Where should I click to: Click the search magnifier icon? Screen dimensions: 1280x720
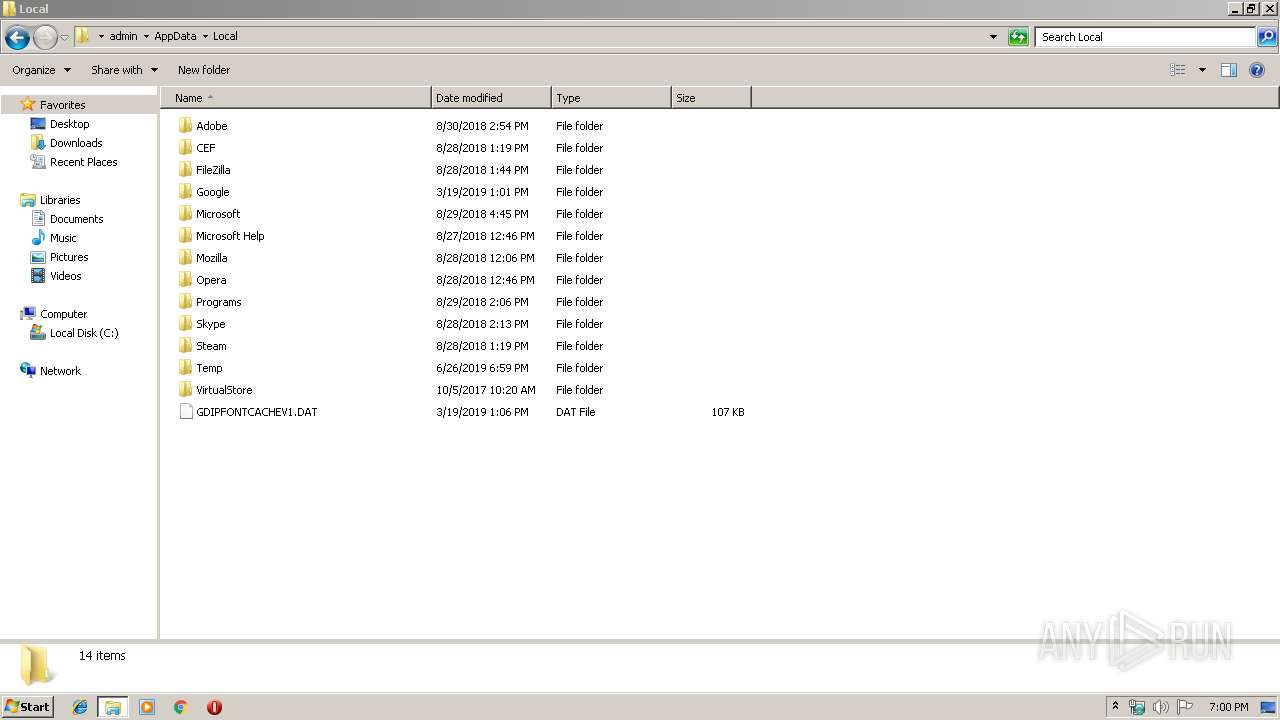coord(1267,37)
